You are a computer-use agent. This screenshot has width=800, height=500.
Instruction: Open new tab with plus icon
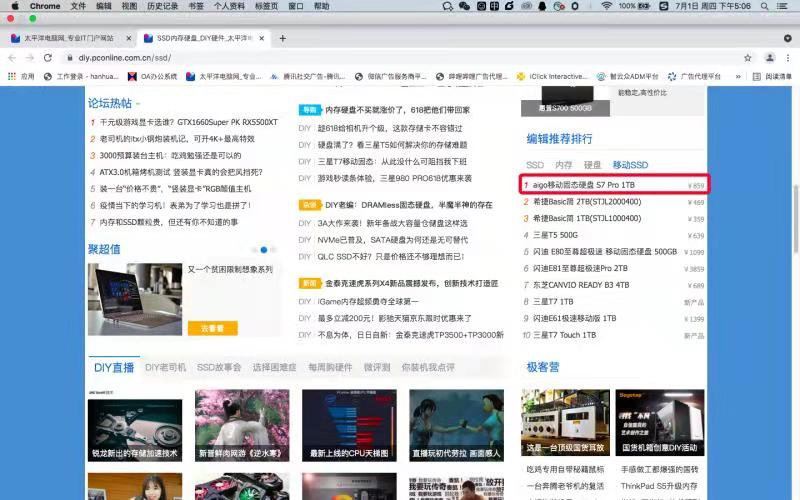pyautogui.click(x=283, y=38)
